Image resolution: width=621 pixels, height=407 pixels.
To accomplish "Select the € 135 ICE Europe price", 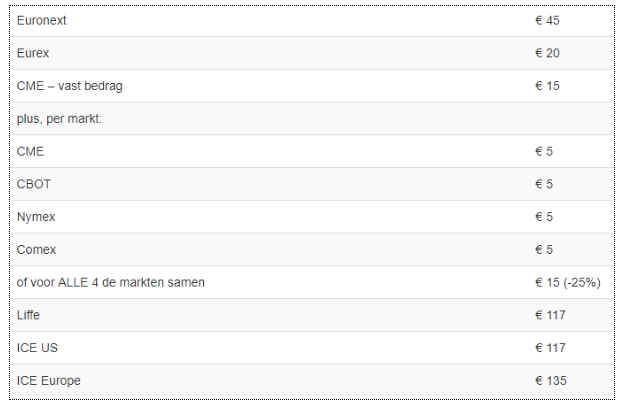I will click(x=551, y=381).
